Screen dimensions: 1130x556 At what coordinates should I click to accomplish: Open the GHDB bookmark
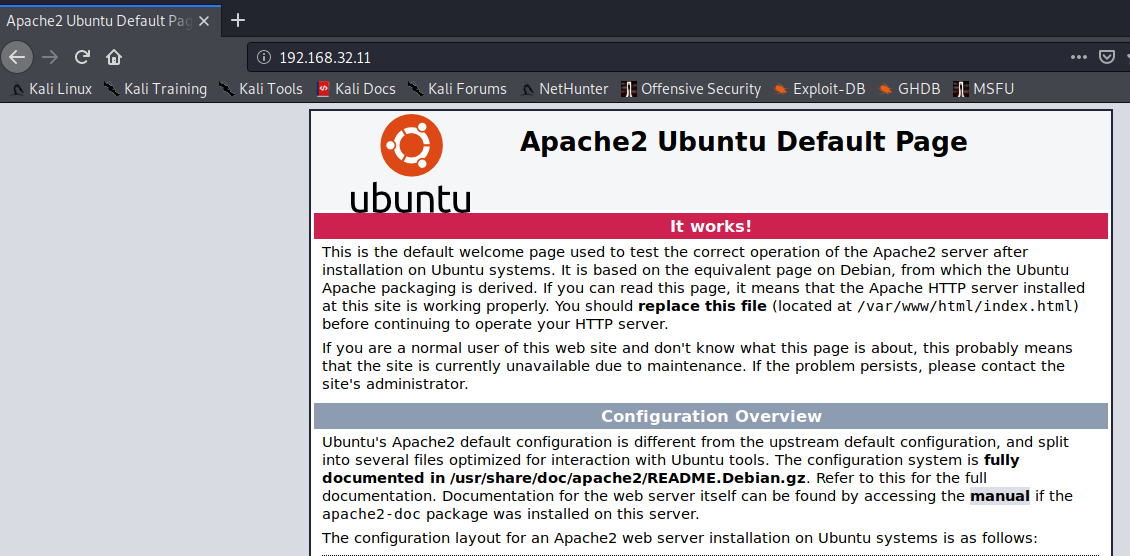coord(909,89)
